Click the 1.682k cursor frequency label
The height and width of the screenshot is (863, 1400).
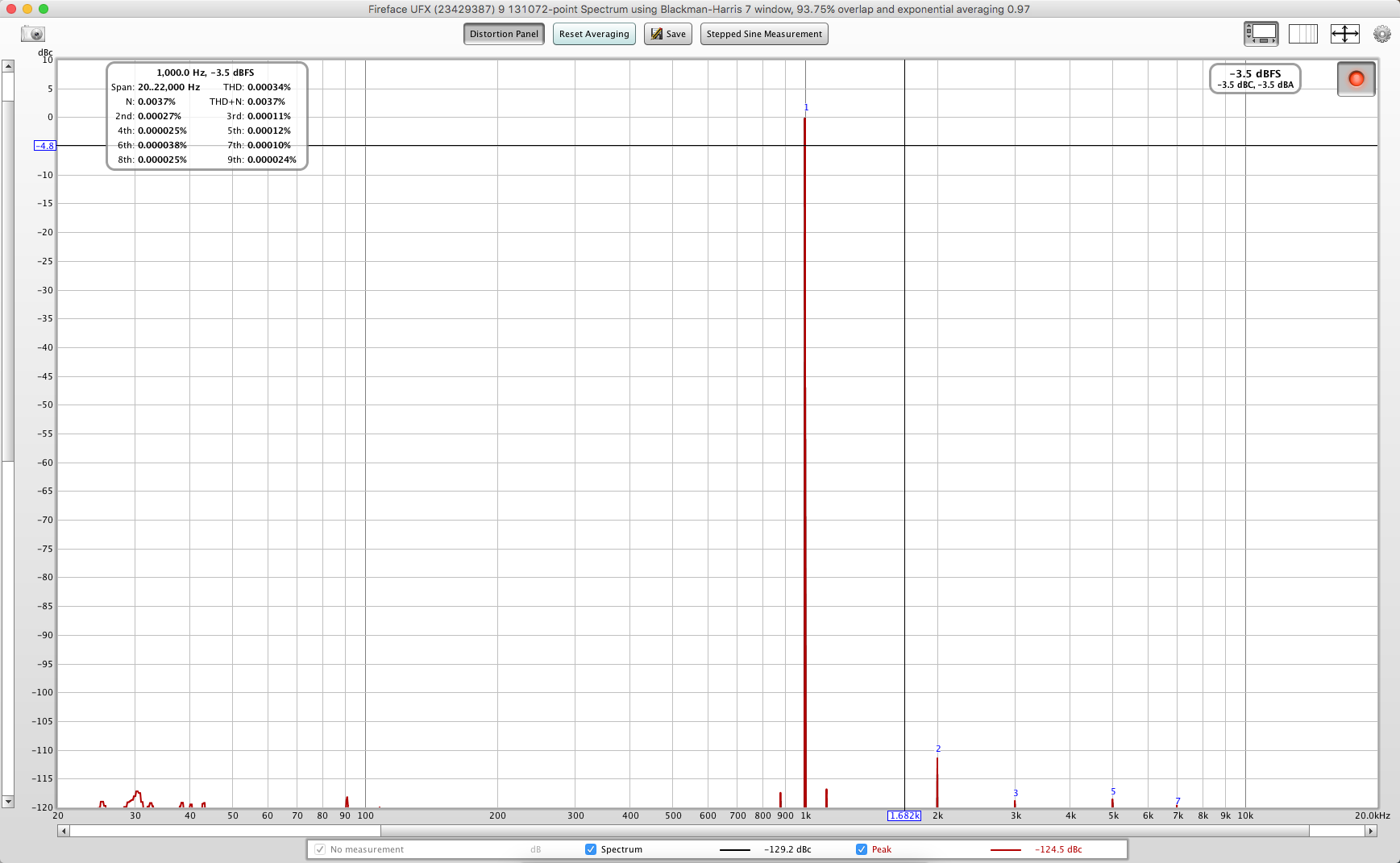pos(904,815)
